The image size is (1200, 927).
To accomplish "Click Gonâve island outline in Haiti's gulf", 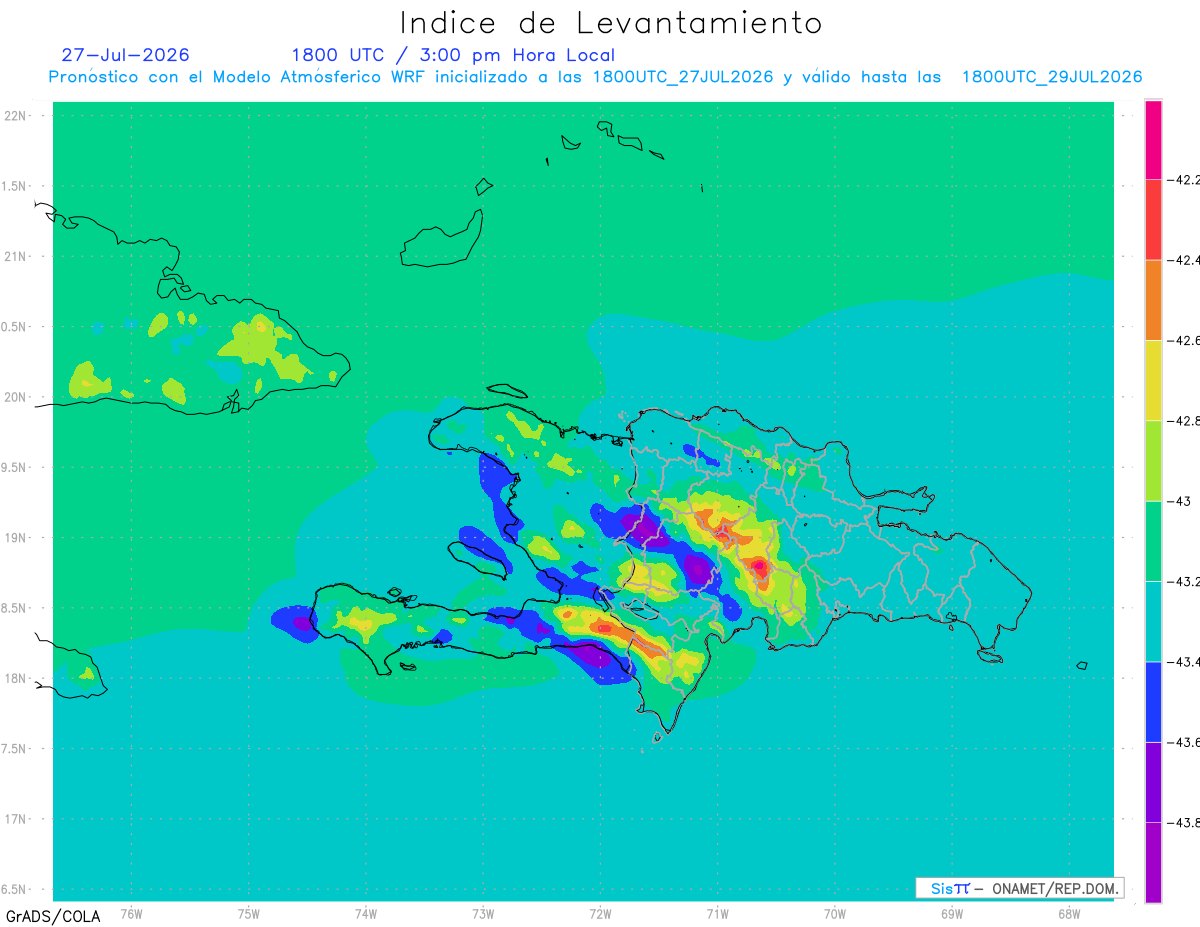I will click(478, 558).
